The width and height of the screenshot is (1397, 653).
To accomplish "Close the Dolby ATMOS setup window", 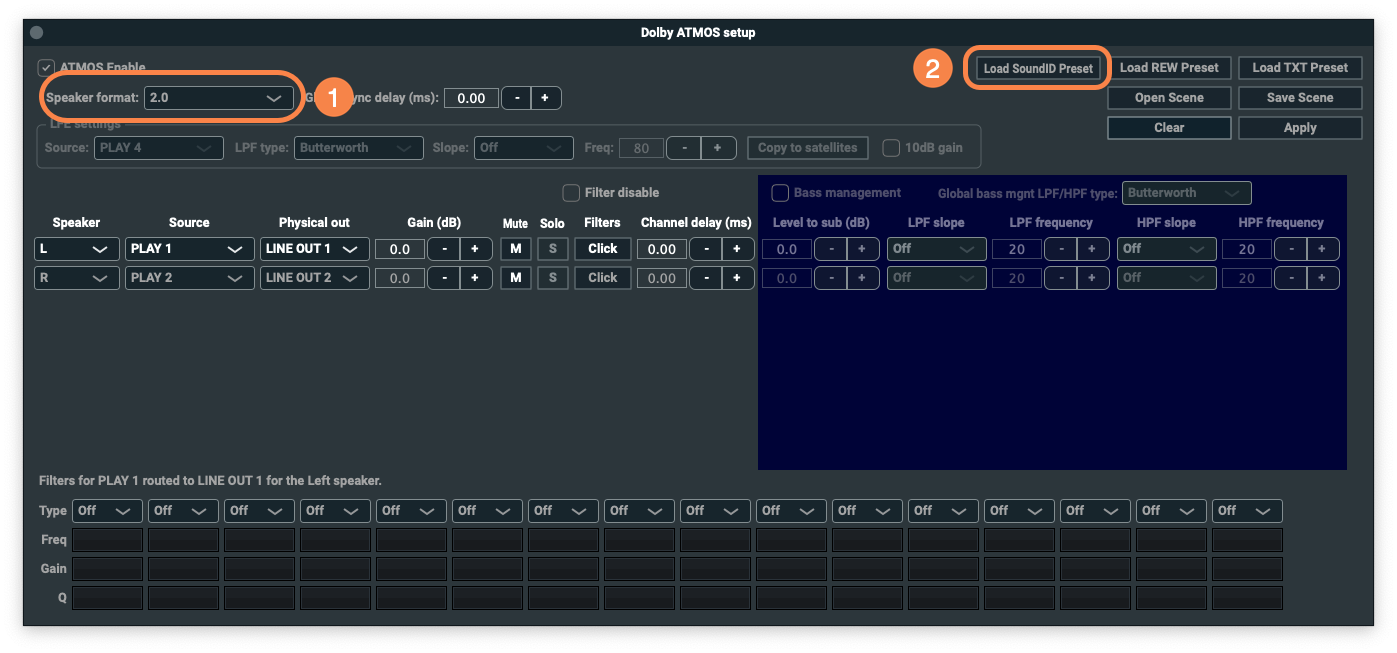I will point(37,32).
